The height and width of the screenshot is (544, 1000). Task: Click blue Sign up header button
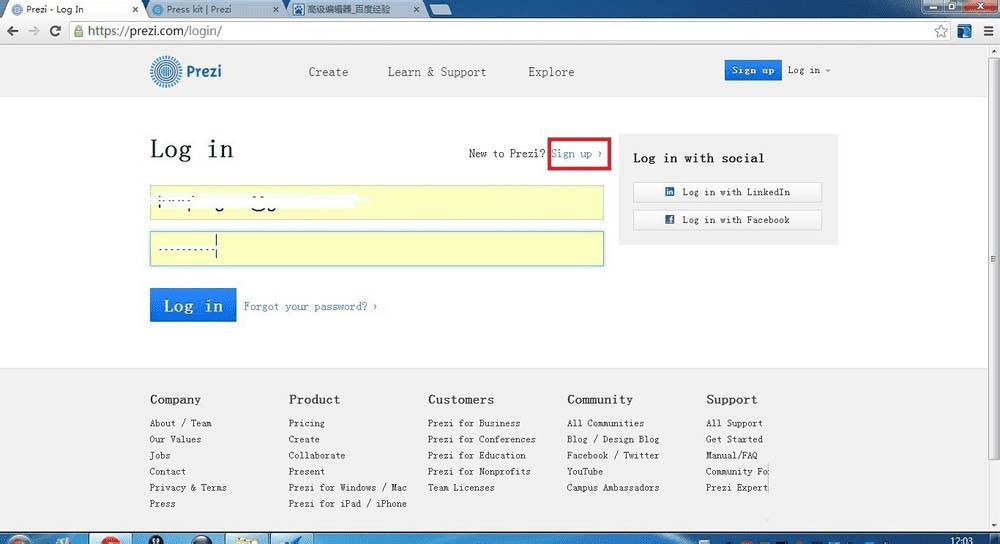coord(753,70)
